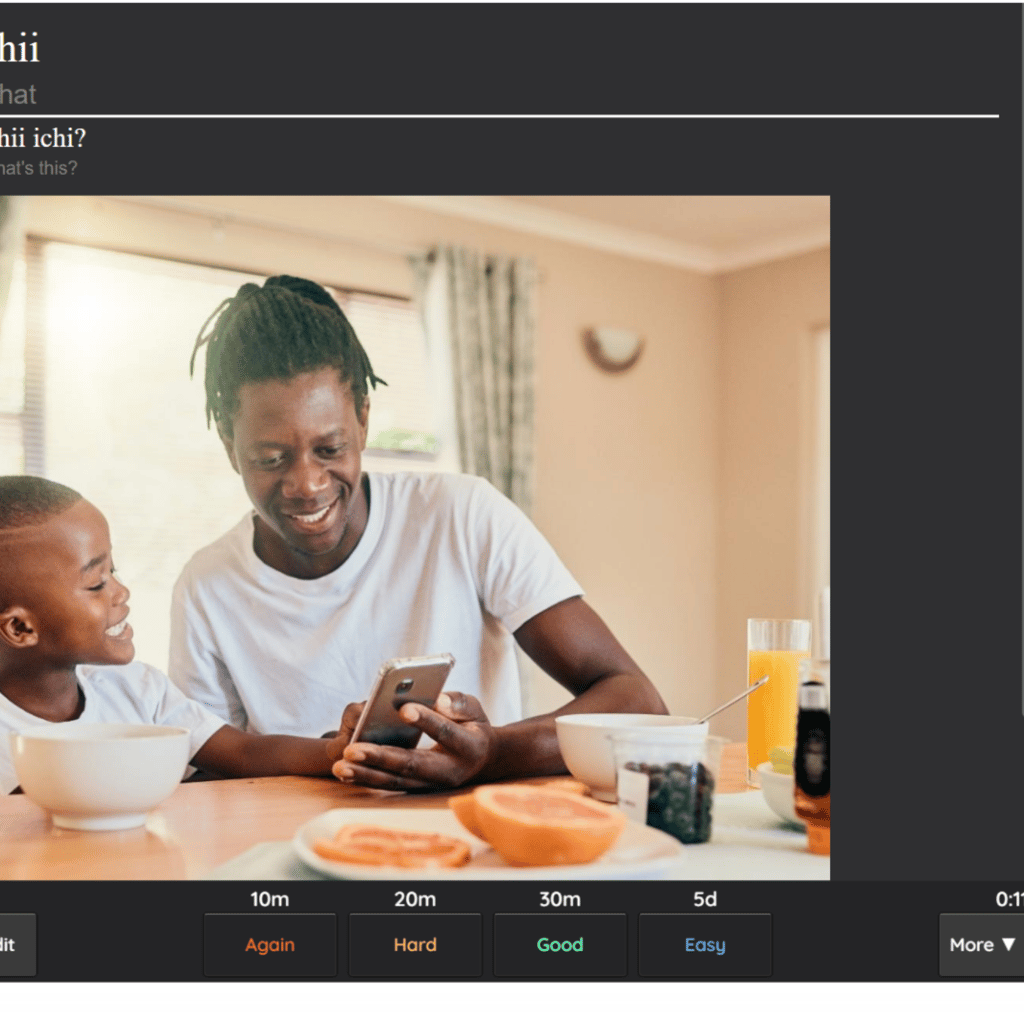Image resolution: width=1024 pixels, height=1024 pixels.
Task: Click the 20m interval label above Hard
Action: coord(415,899)
